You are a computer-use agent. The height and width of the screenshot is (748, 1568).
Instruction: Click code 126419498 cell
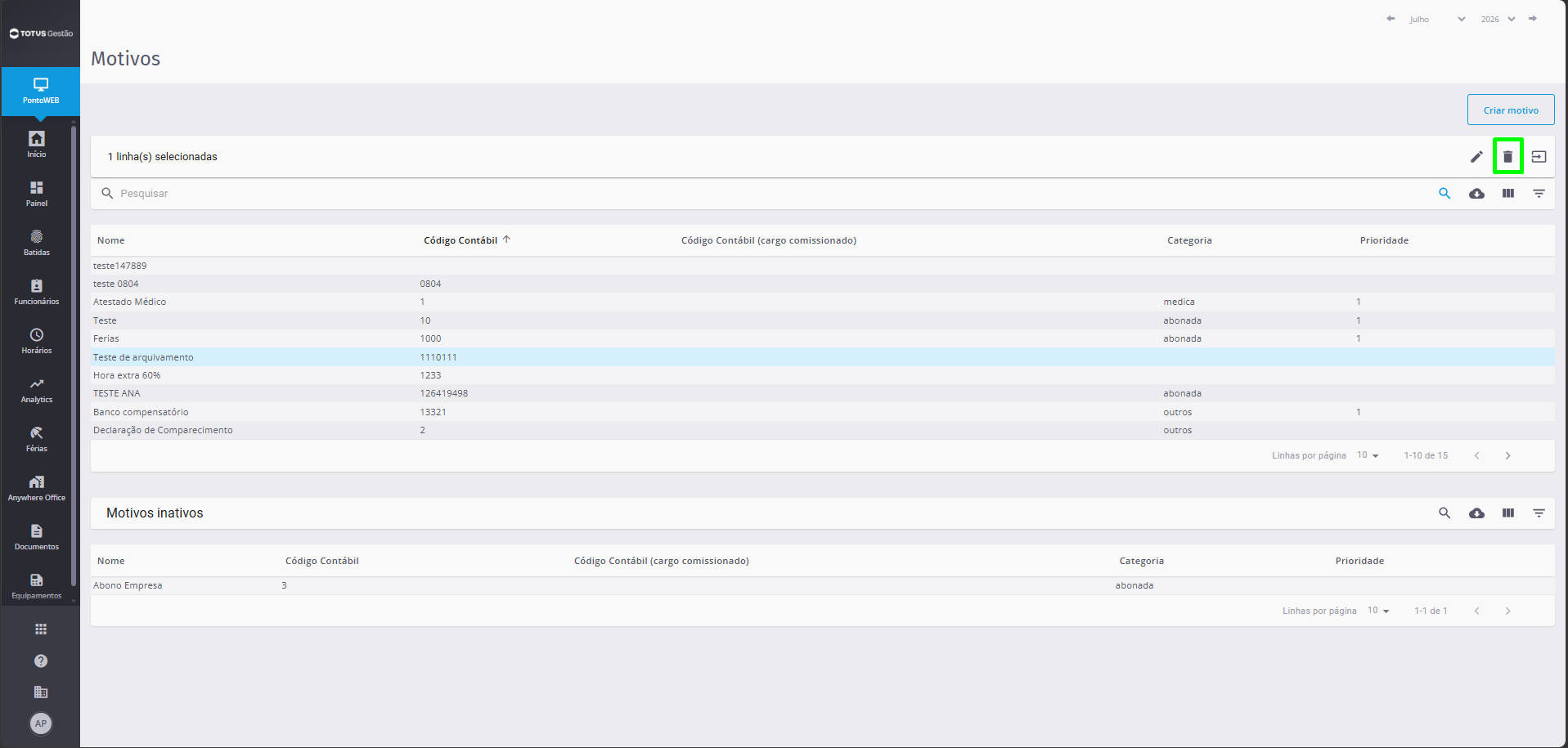tap(444, 393)
